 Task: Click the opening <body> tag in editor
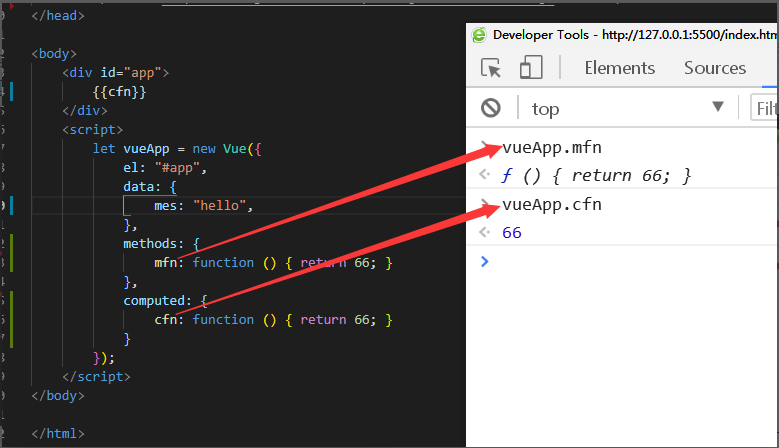click(54, 54)
